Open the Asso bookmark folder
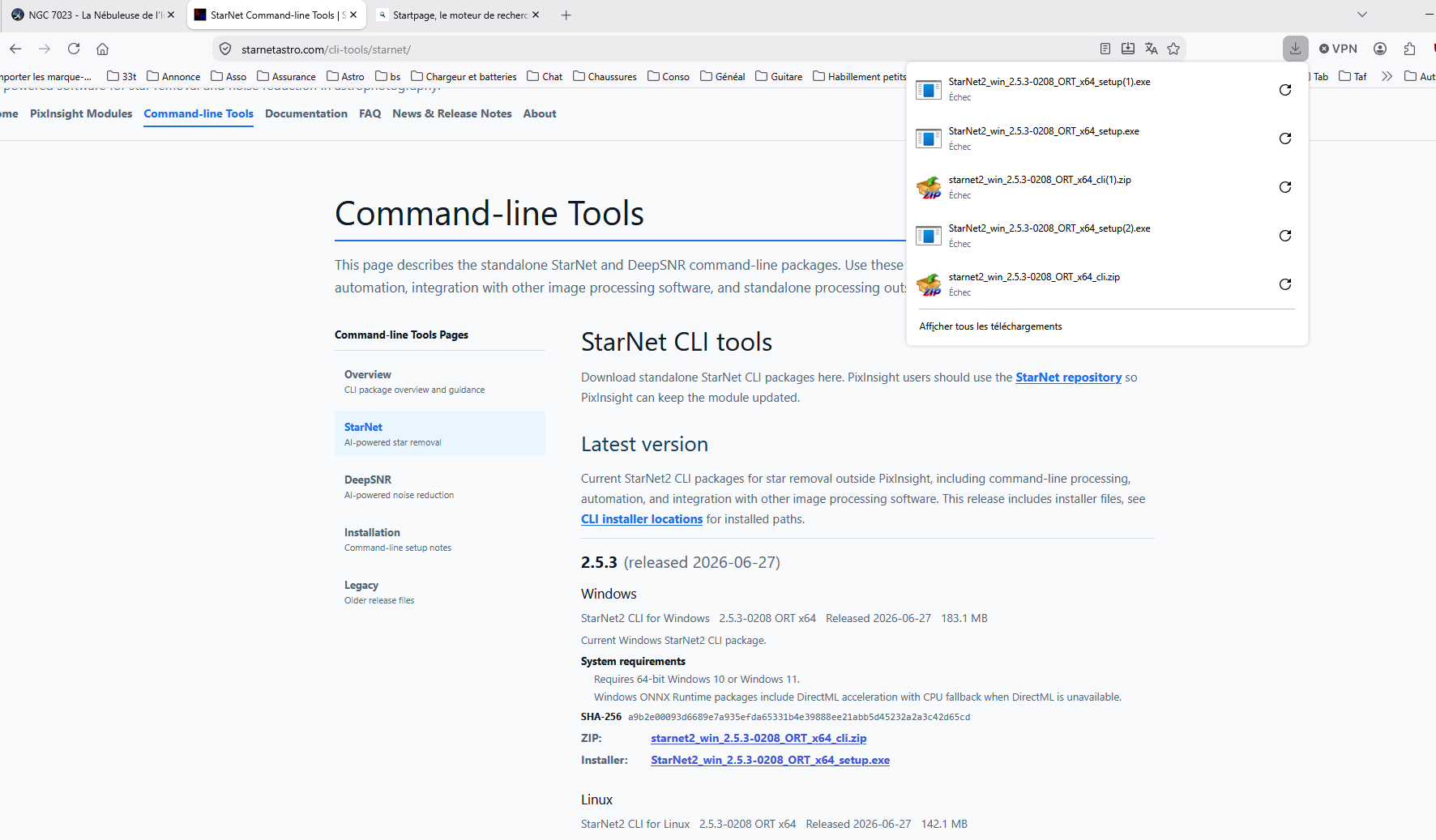The image size is (1436, 840). tap(229, 76)
